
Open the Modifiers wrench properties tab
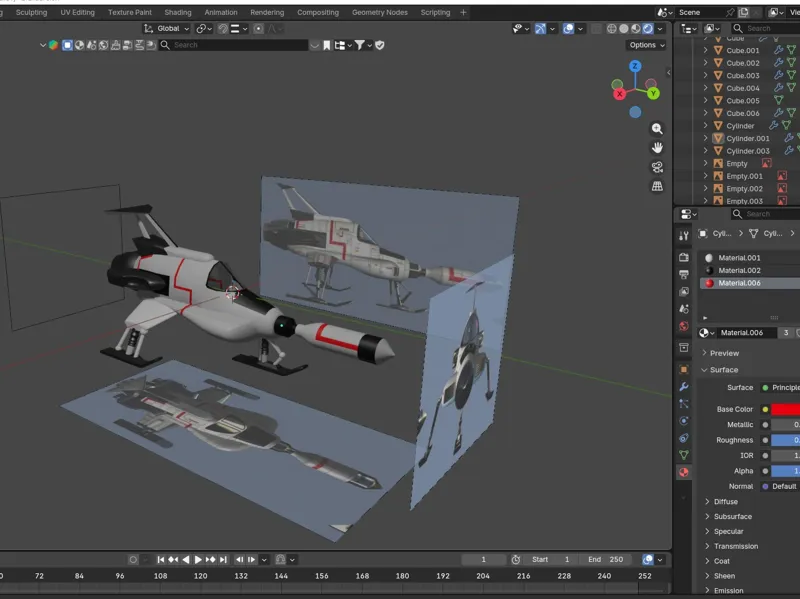684,386
